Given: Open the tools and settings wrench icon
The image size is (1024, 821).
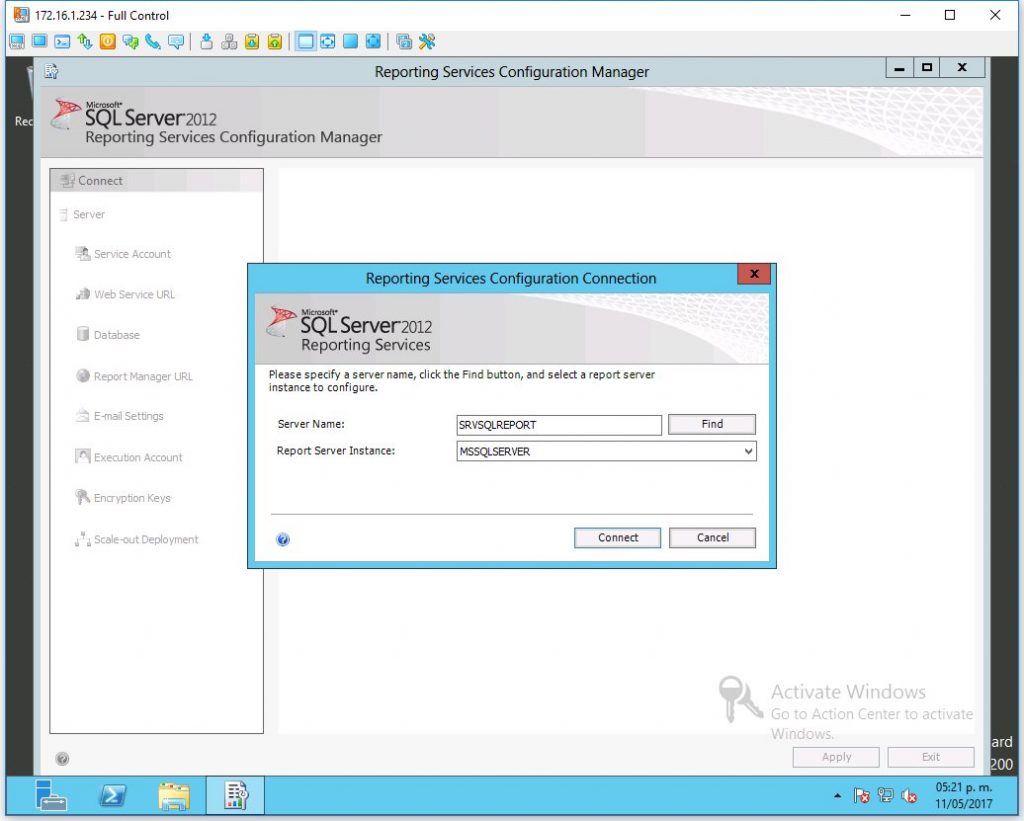Looking at the screenshot, I should [427, 42].
